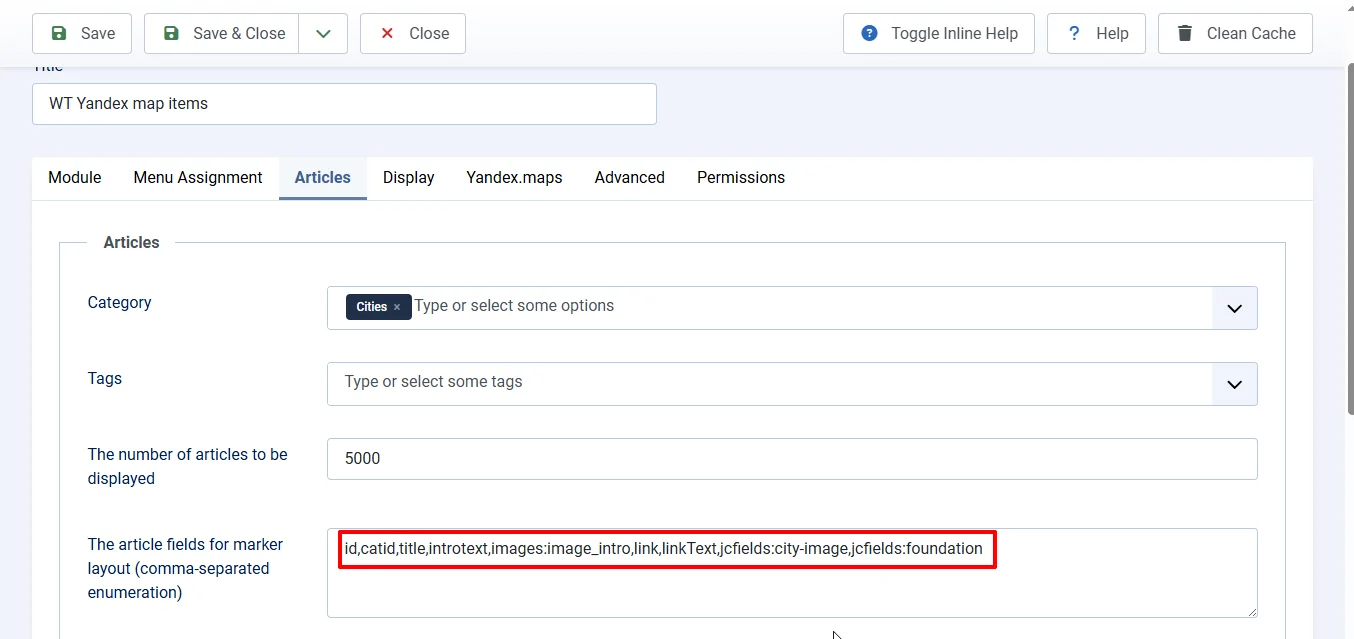Click the Articles fieldset legend

tap(132, 242)
